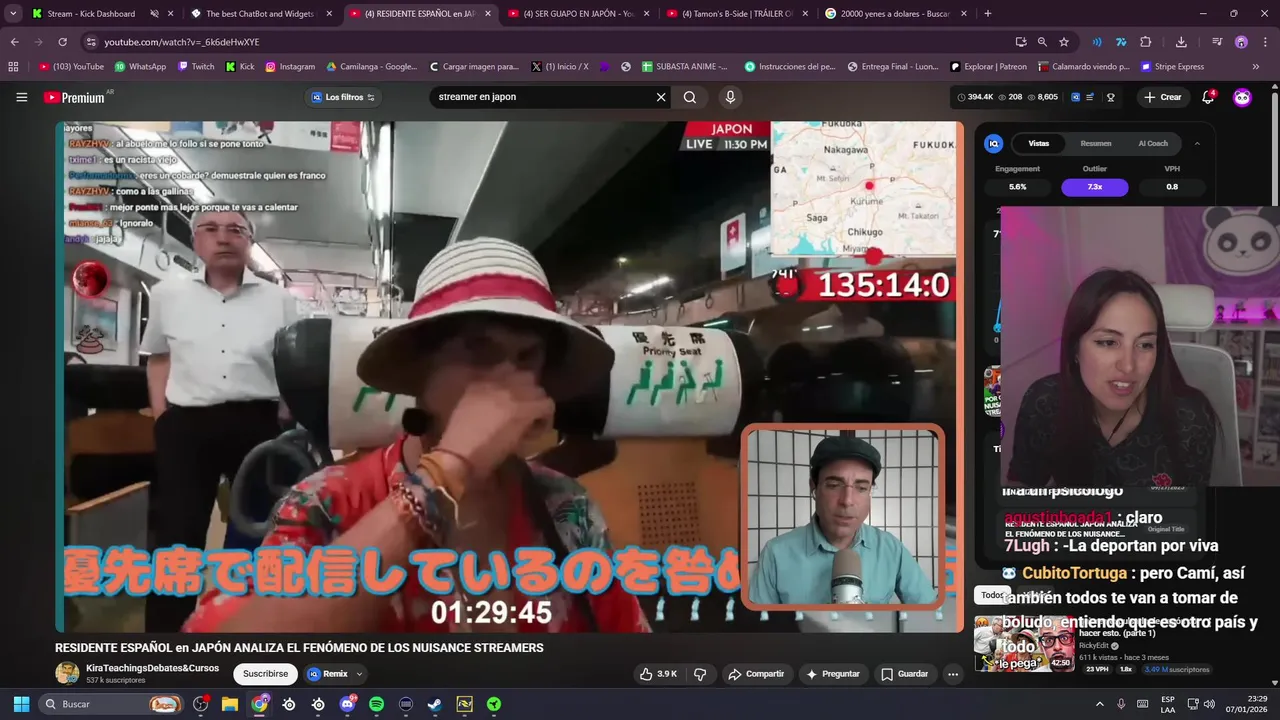Open Chrome downloads icon
The image size is (1280, 720).
tap(1181, 42)
